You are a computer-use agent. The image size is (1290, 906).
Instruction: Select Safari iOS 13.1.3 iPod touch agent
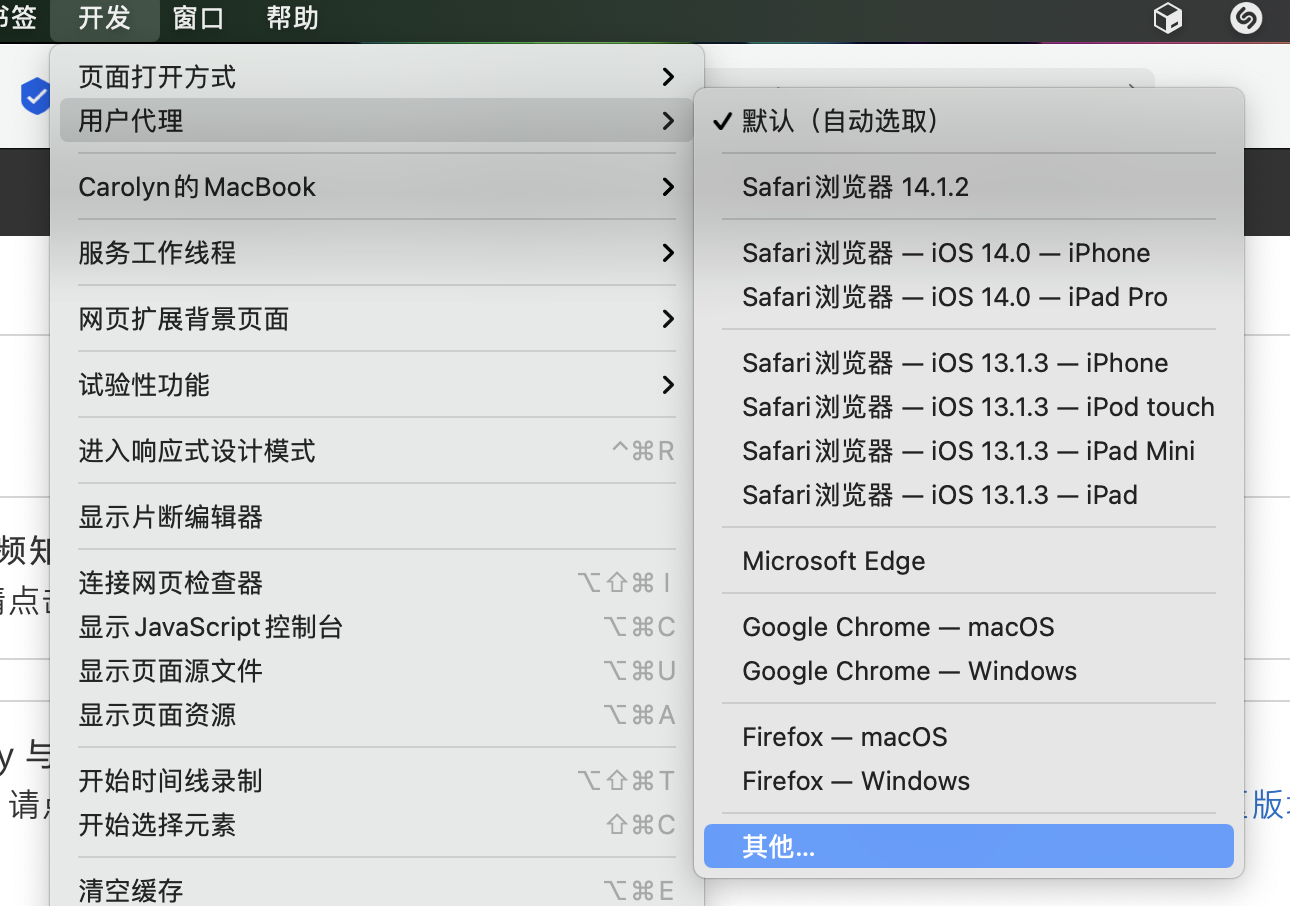(977, 407)
